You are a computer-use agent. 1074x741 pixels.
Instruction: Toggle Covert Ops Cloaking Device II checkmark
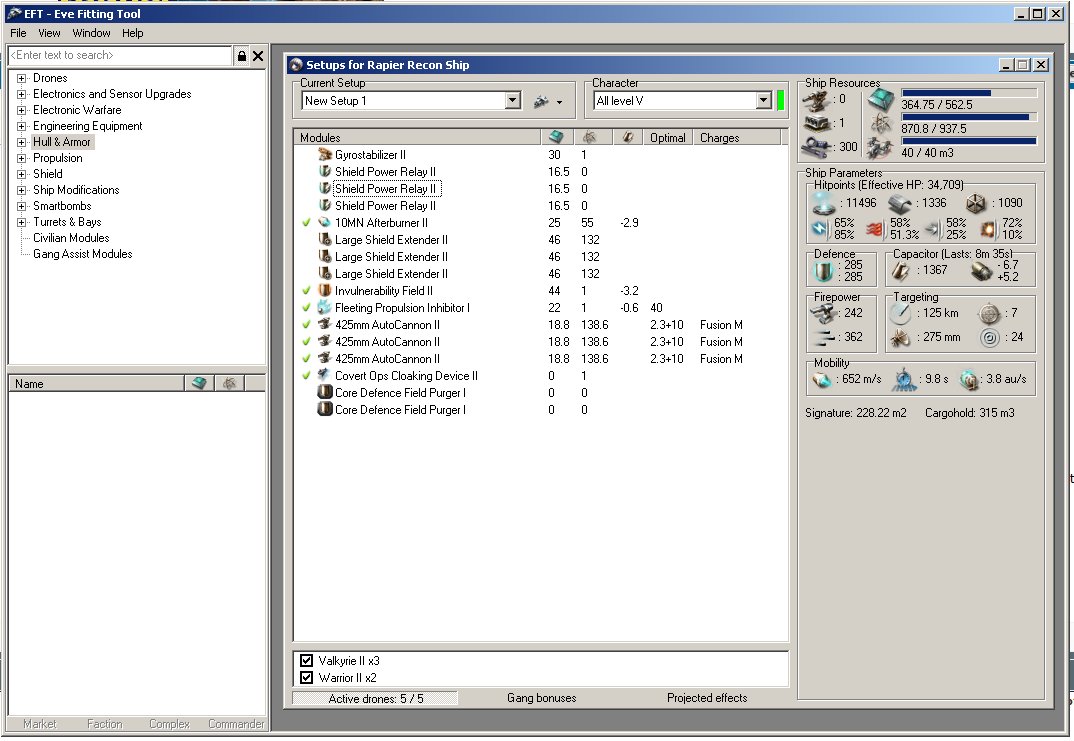(306, 375)
